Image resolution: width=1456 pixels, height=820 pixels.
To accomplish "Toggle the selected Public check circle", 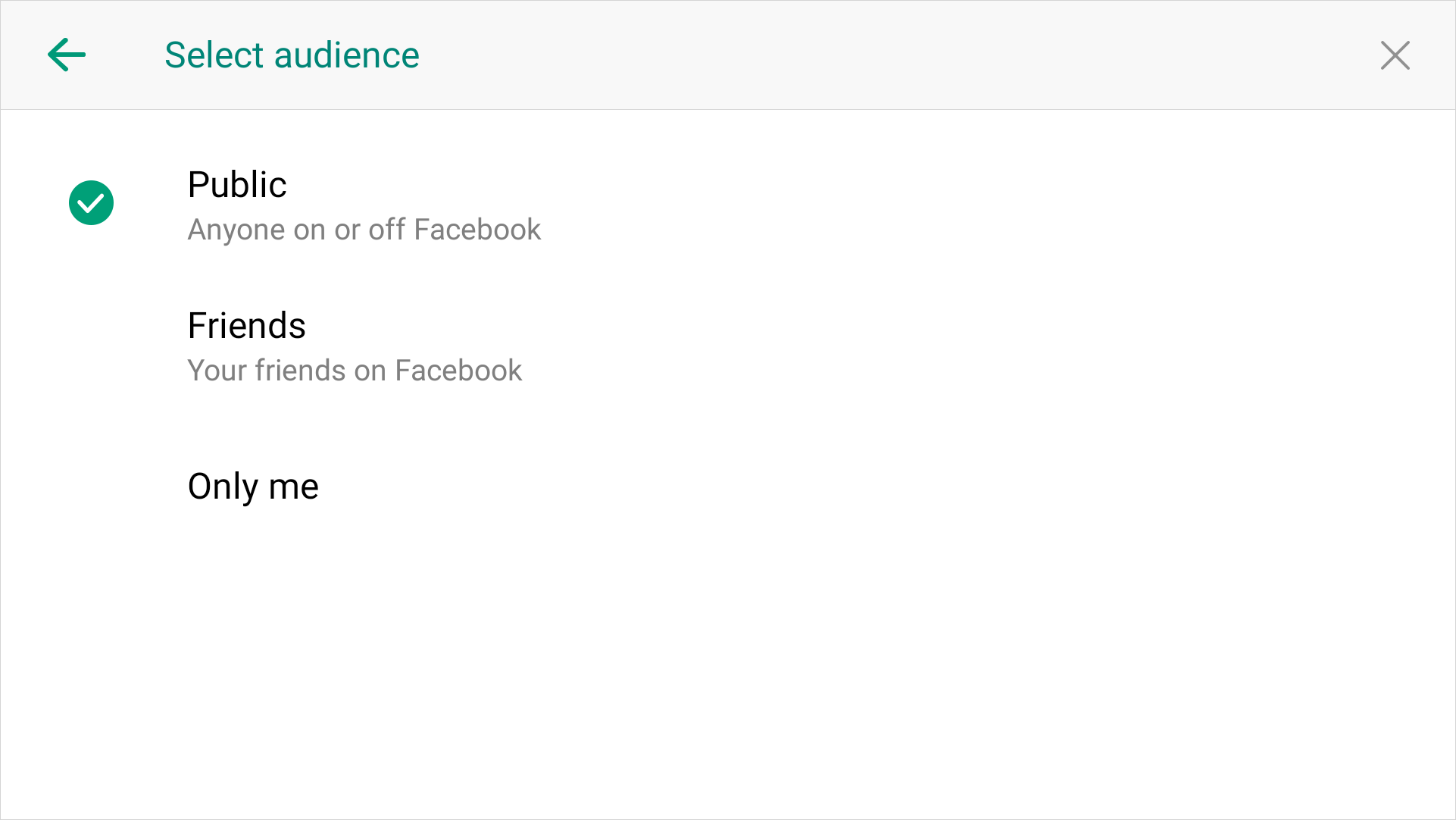I will point(91,203).
